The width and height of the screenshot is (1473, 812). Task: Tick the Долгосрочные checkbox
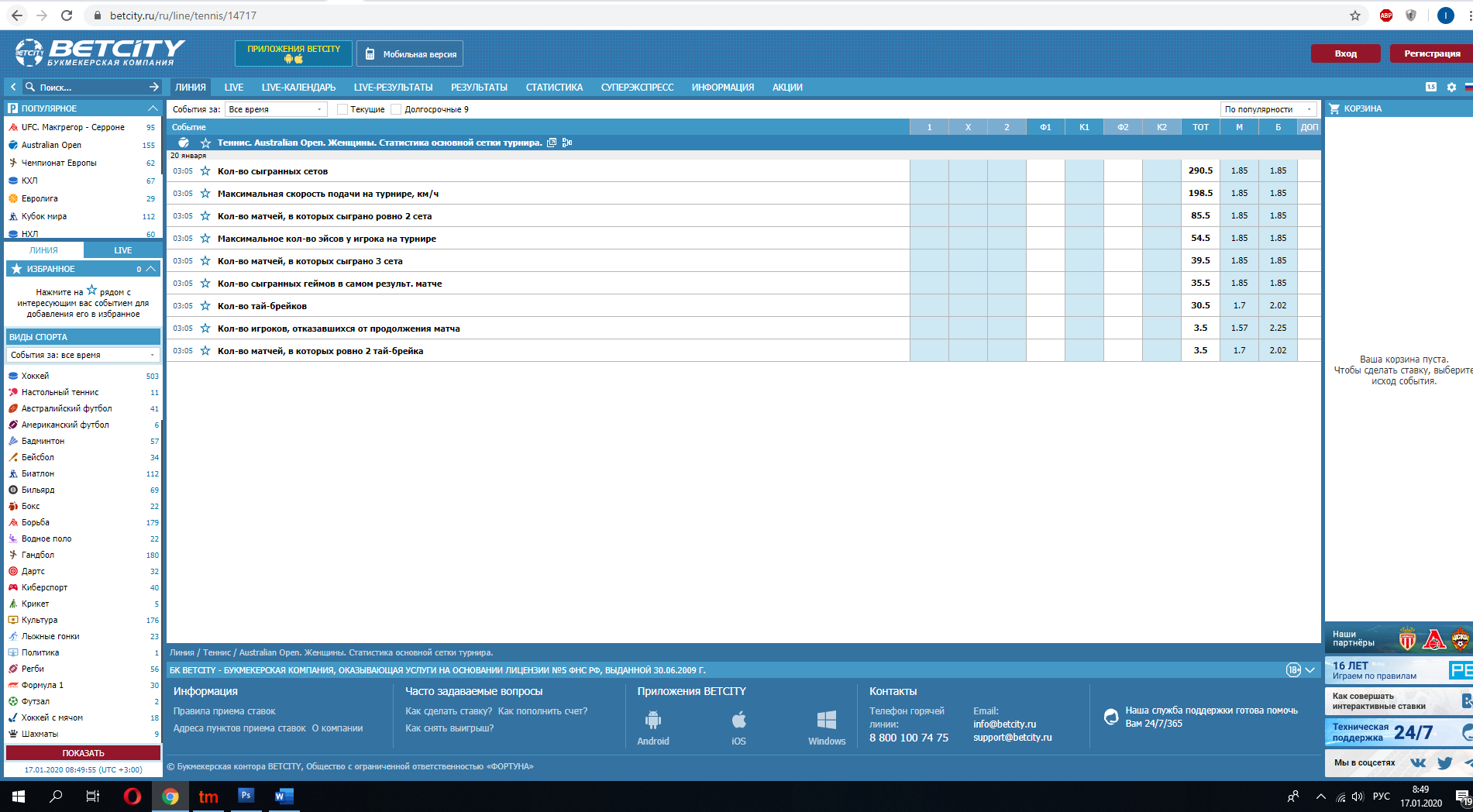point(396,109)
